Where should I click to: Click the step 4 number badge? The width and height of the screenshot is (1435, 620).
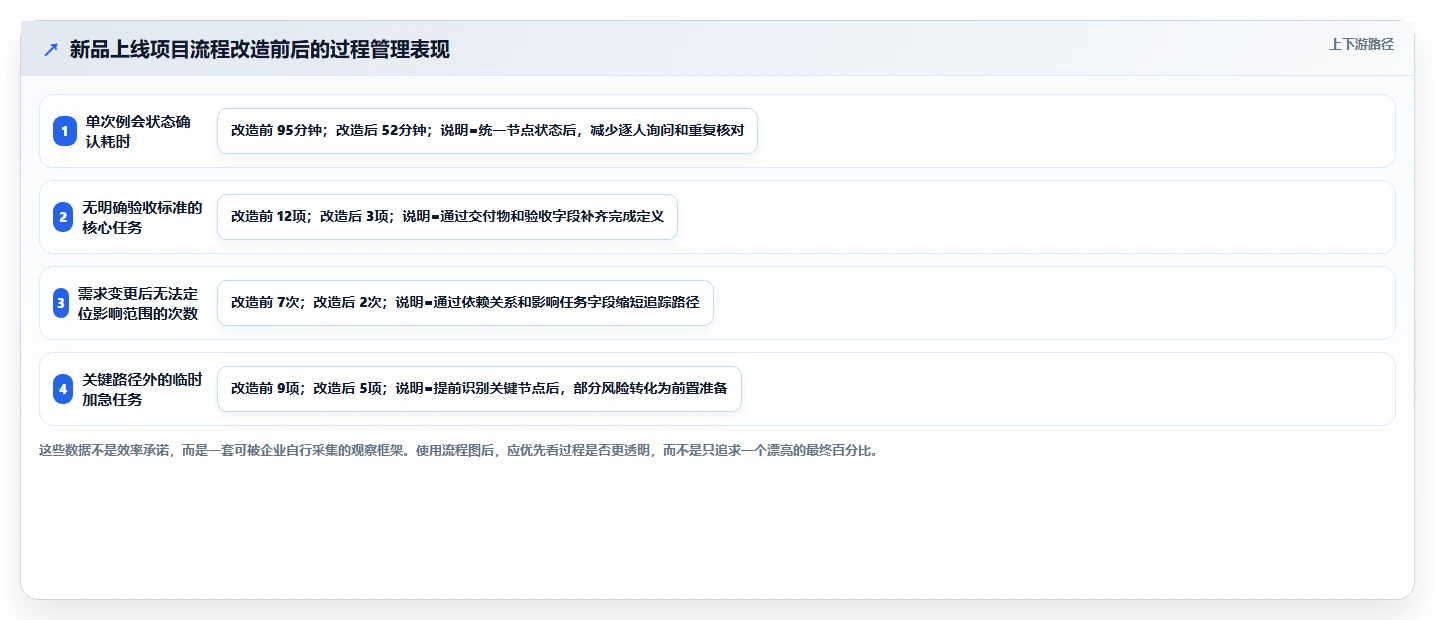click(x=65, y=389)
